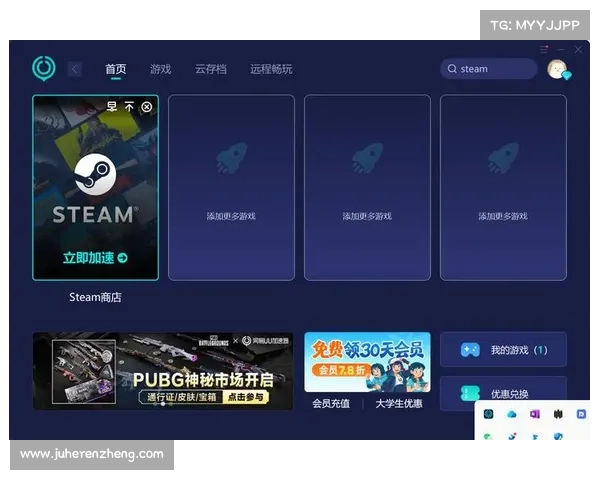Viewport: 600px width, 480px height.
Task: Open PUBG神秘市场开启 banner image
Action: tap(163, 371)
